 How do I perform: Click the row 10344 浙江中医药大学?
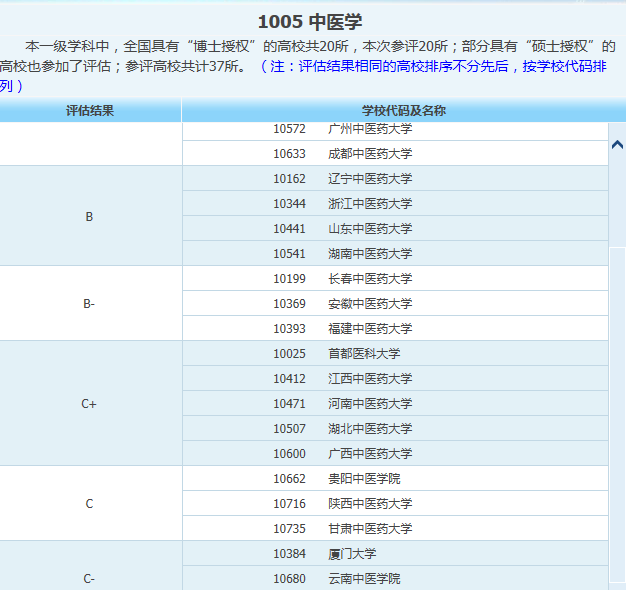[395, 204]
